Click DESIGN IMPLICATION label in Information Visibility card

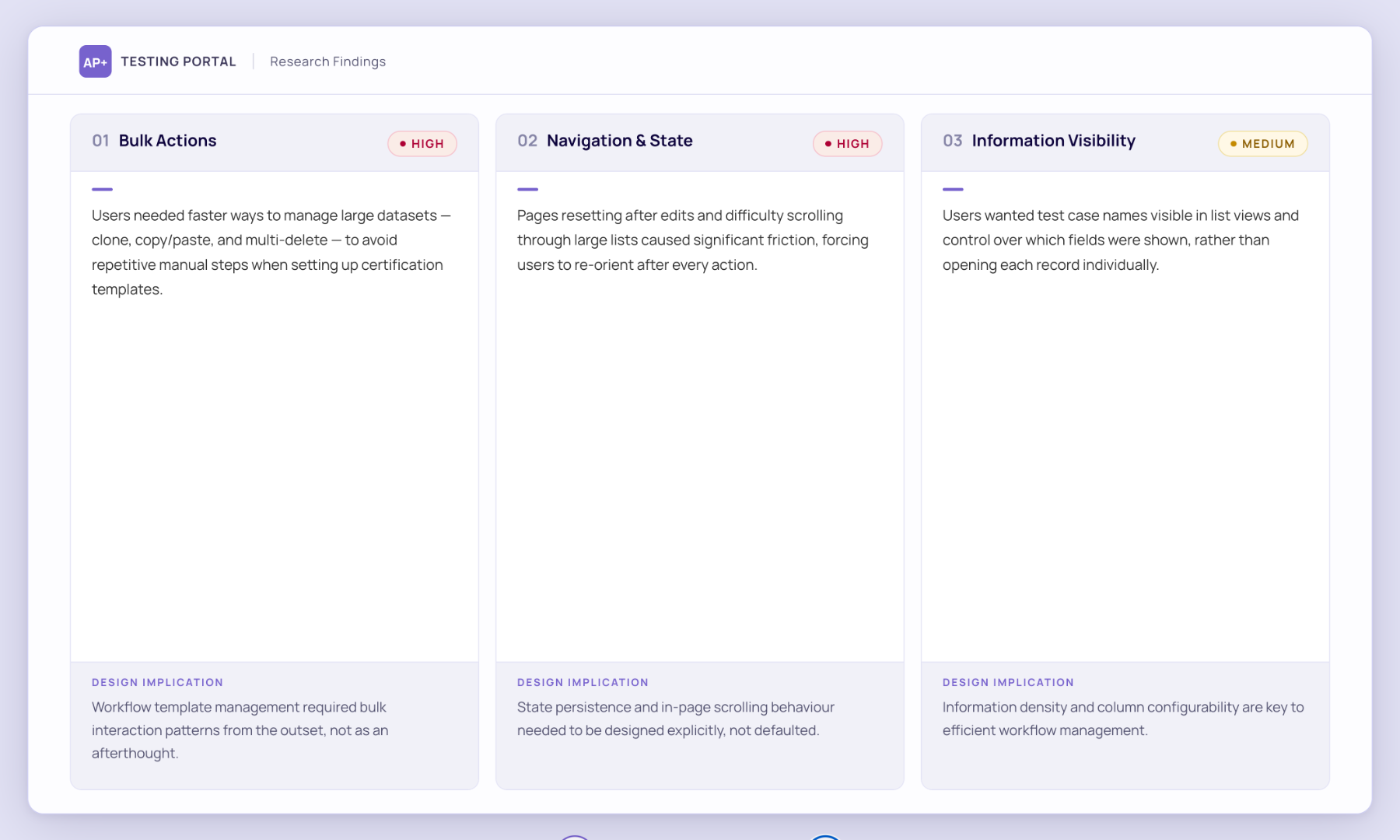pyautogui.click(x=1008, y=682)
